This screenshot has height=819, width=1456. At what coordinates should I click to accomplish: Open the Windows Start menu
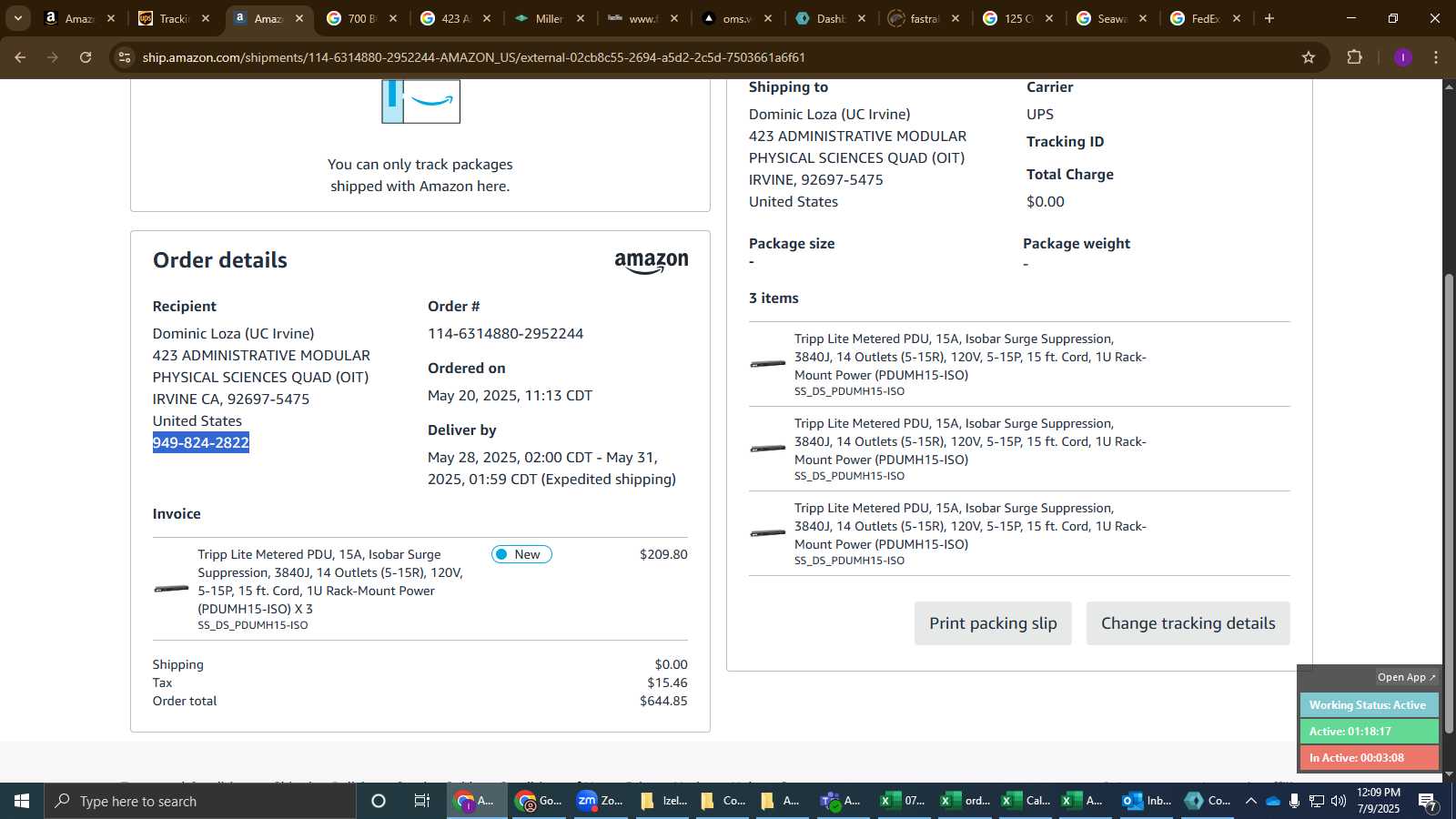22,801
